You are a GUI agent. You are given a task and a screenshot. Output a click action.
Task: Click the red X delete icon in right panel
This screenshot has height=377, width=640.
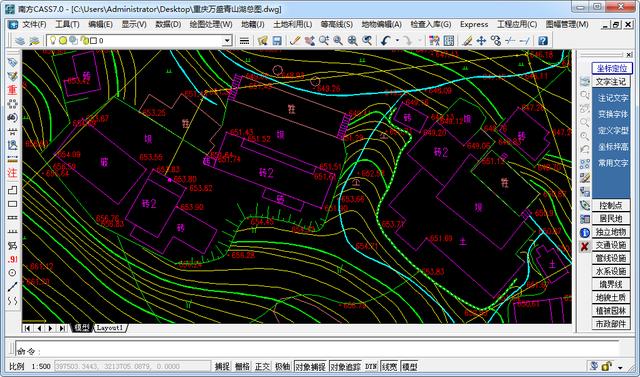[x=585, y=246]
